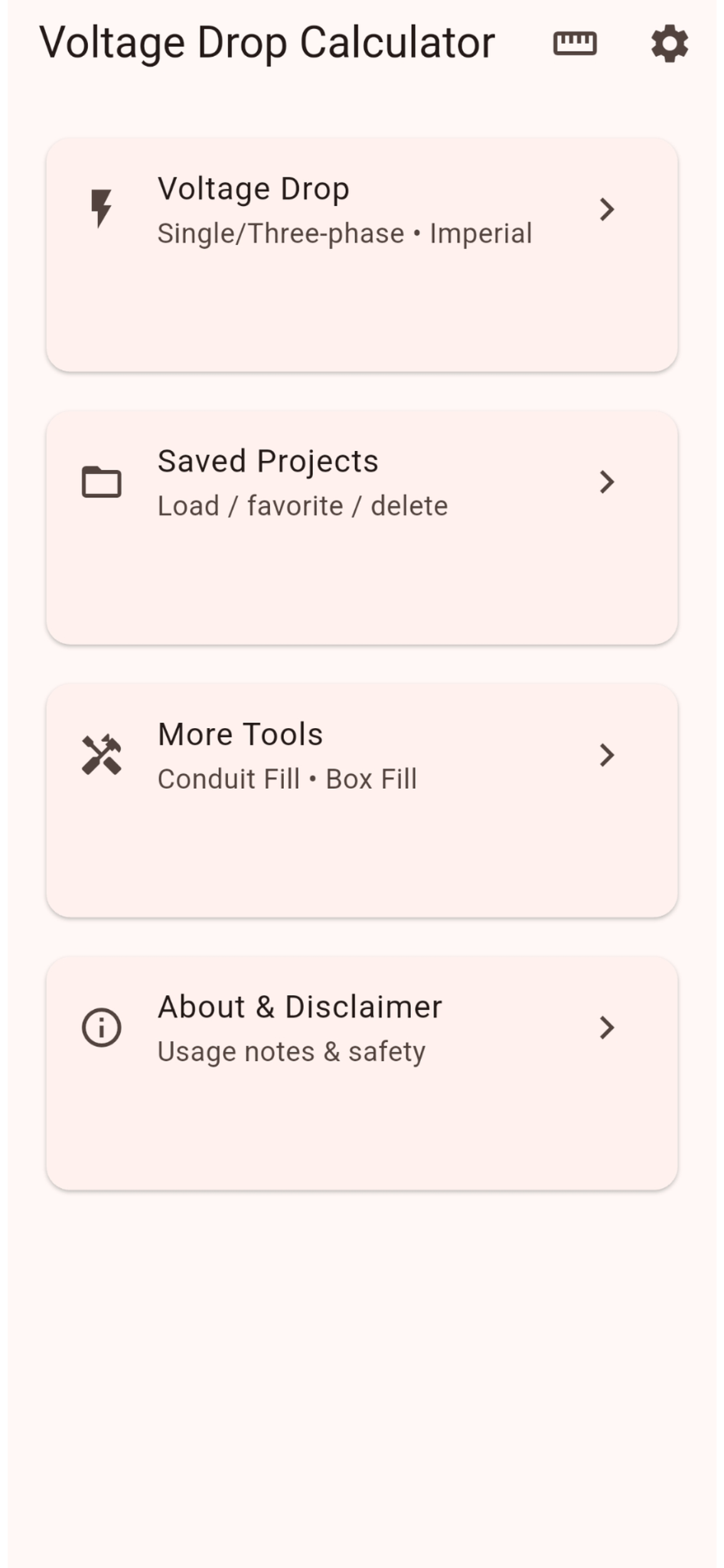Open About & Disclaimer via chevron arrow
Viewport: 724px width, 1568px height.
coord(607,1027)
